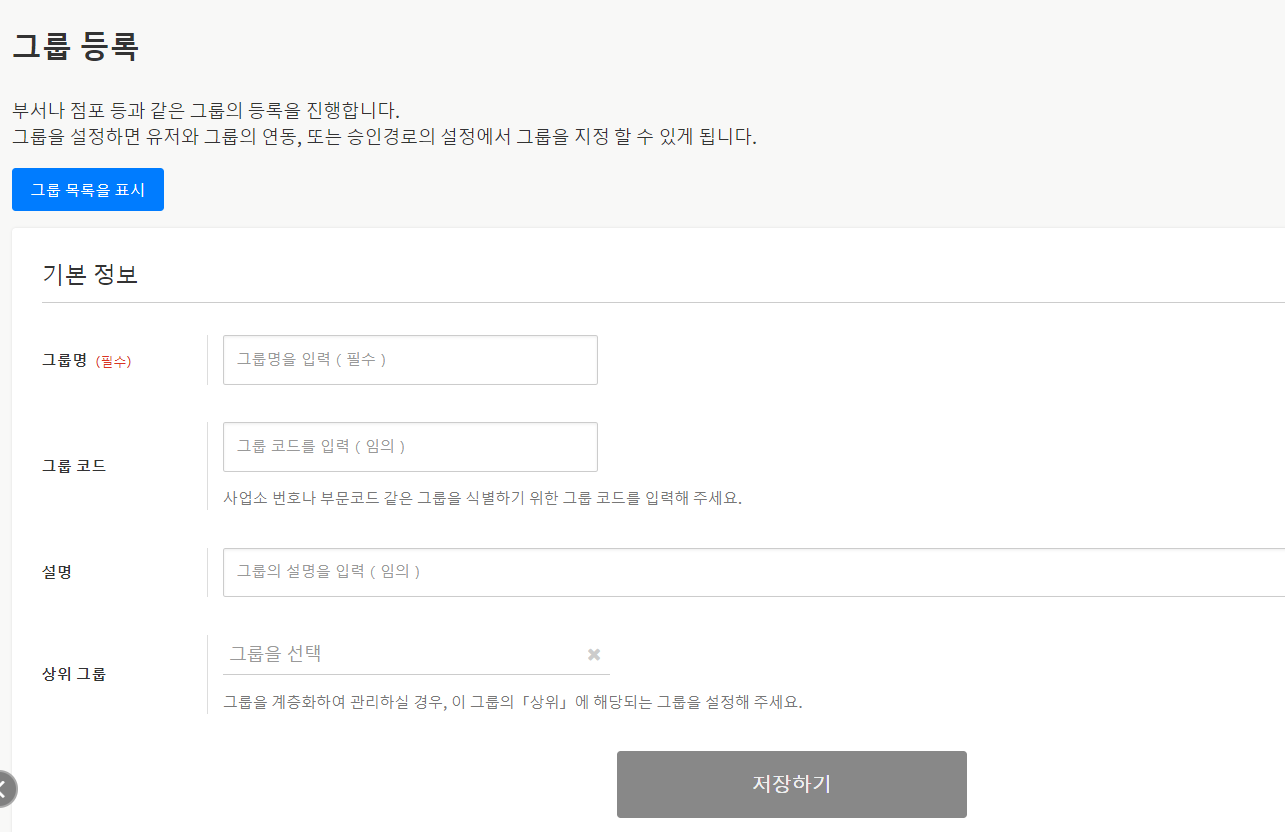This screenshot has width=1285, height=832.
Task: Click the hint text about 그룹을 계층화하여 관리
Action: 512,702
